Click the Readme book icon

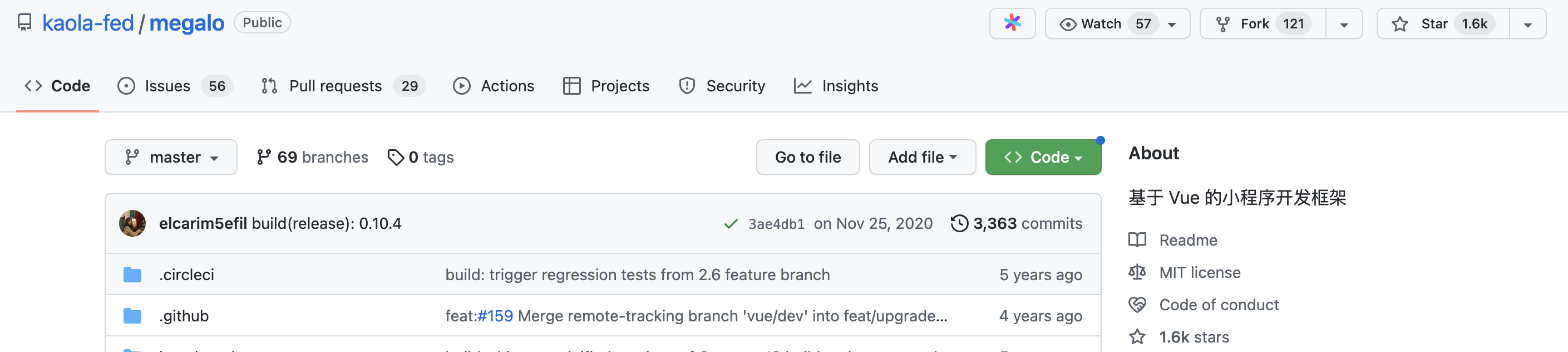(x=1137, y=240)
